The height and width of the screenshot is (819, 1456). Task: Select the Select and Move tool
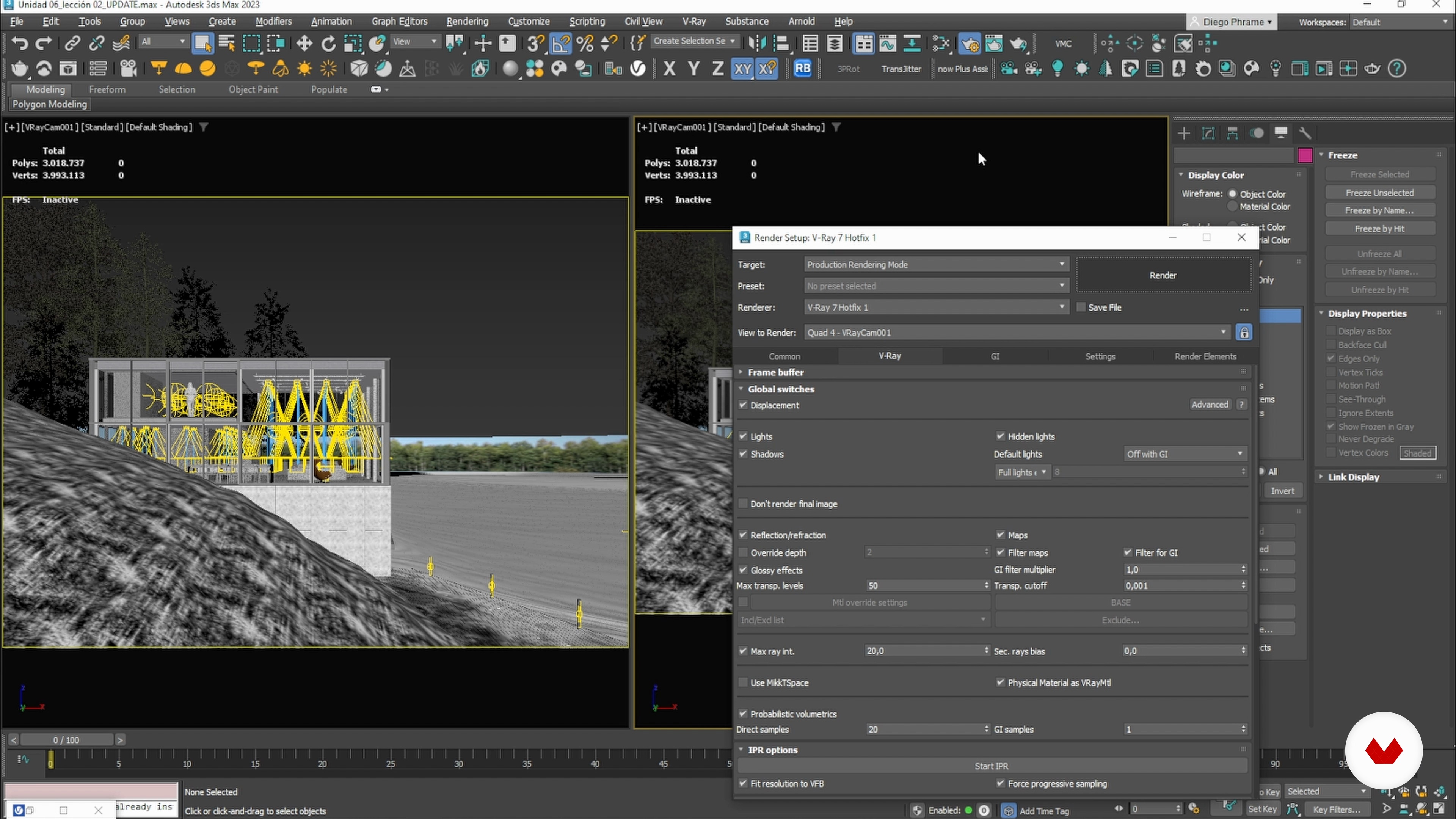point(304,44)
